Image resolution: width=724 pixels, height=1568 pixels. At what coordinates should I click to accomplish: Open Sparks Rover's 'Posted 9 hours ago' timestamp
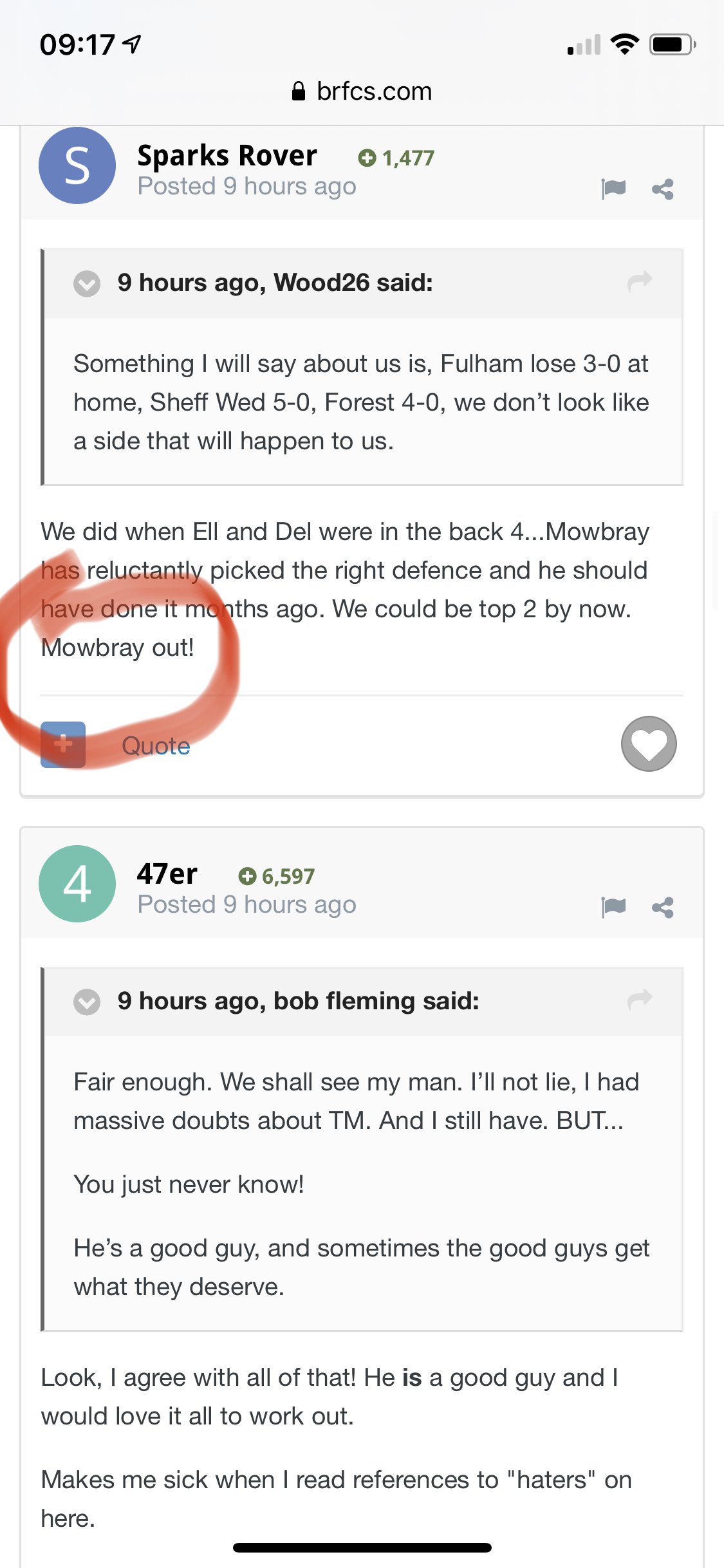246,187
